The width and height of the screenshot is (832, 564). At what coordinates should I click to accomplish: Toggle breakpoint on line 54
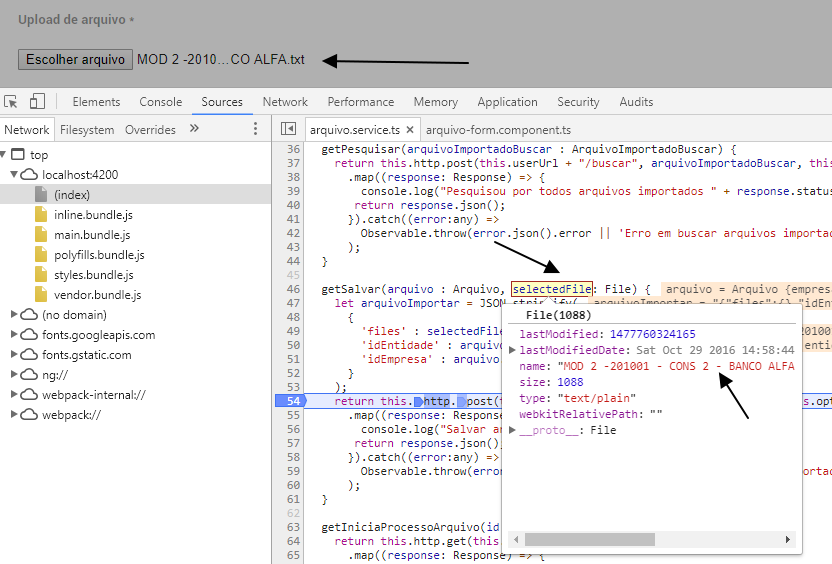pos(291,401)
